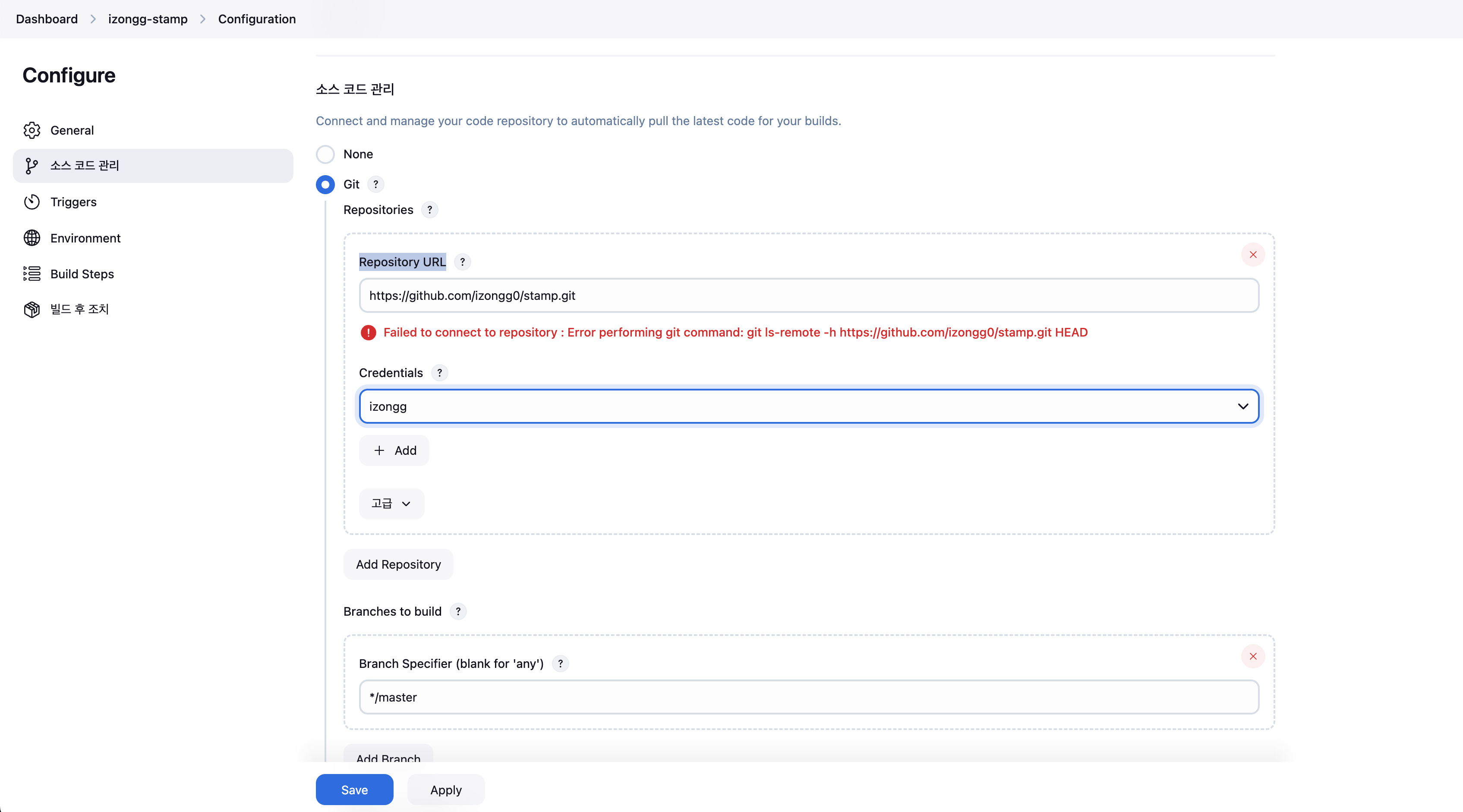1463x812 pixels.
Task: Click the General gear icon in sidebar
Action: tap(32, 130)
